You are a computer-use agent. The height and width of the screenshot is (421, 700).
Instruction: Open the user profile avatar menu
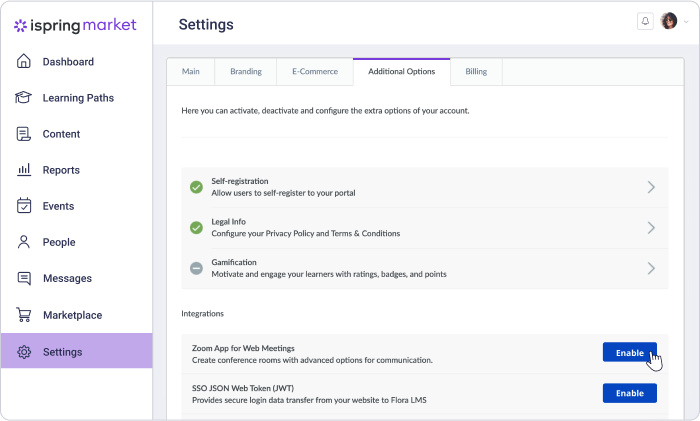click(669, 21)
